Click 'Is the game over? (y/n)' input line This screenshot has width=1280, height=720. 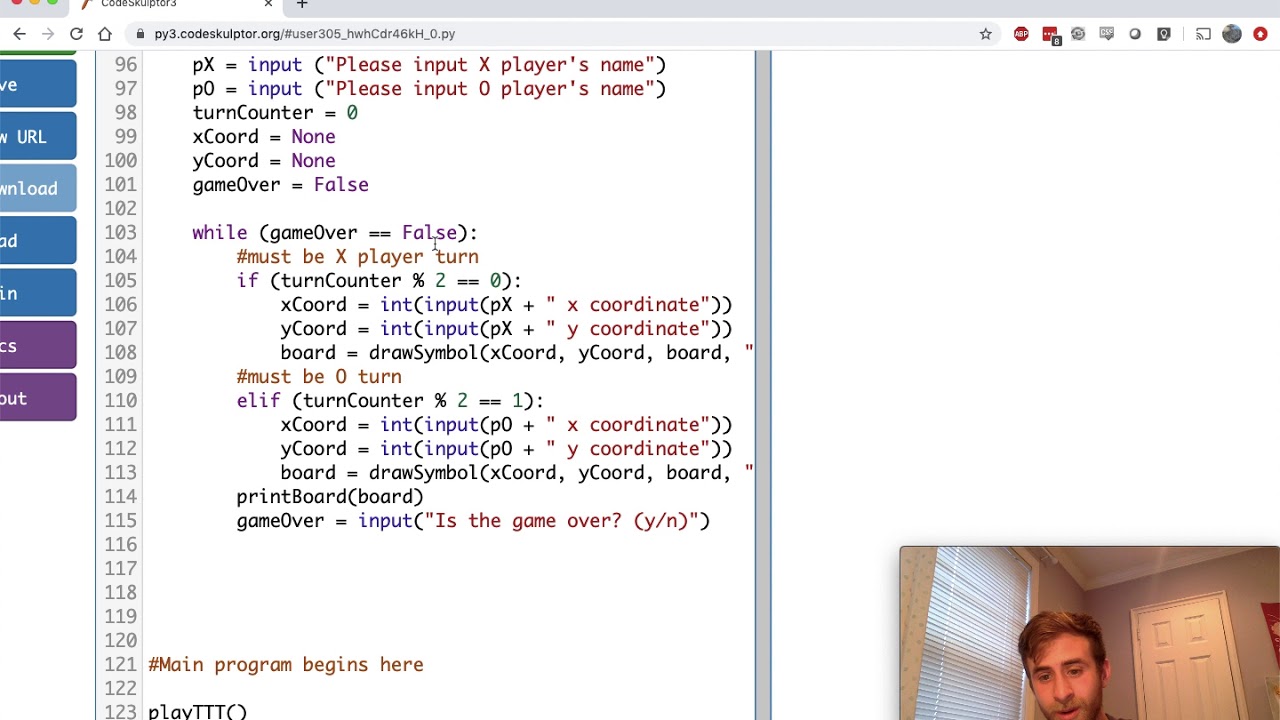pos(473,521)
